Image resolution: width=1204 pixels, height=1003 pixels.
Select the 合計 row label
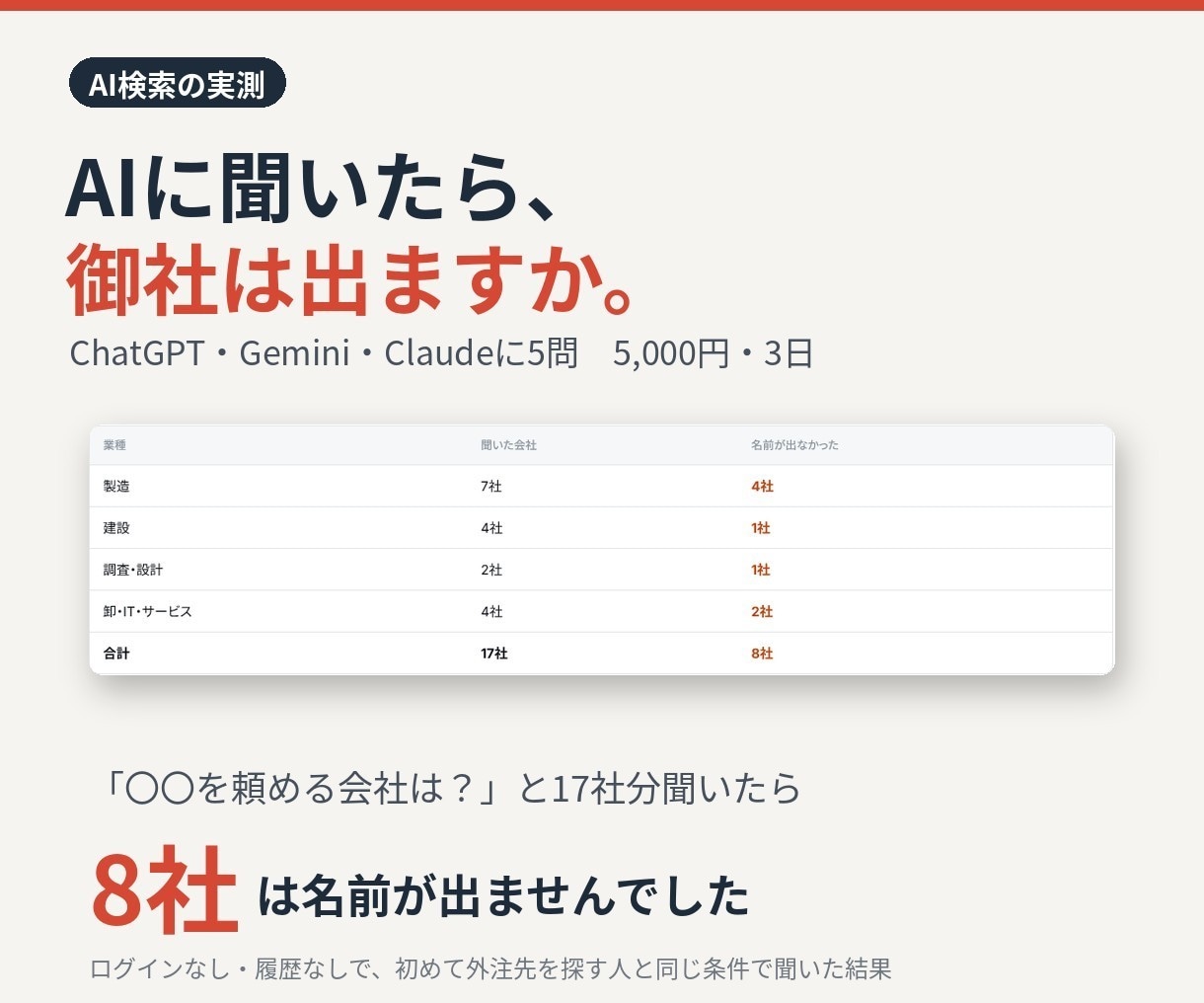pos(116,654)
